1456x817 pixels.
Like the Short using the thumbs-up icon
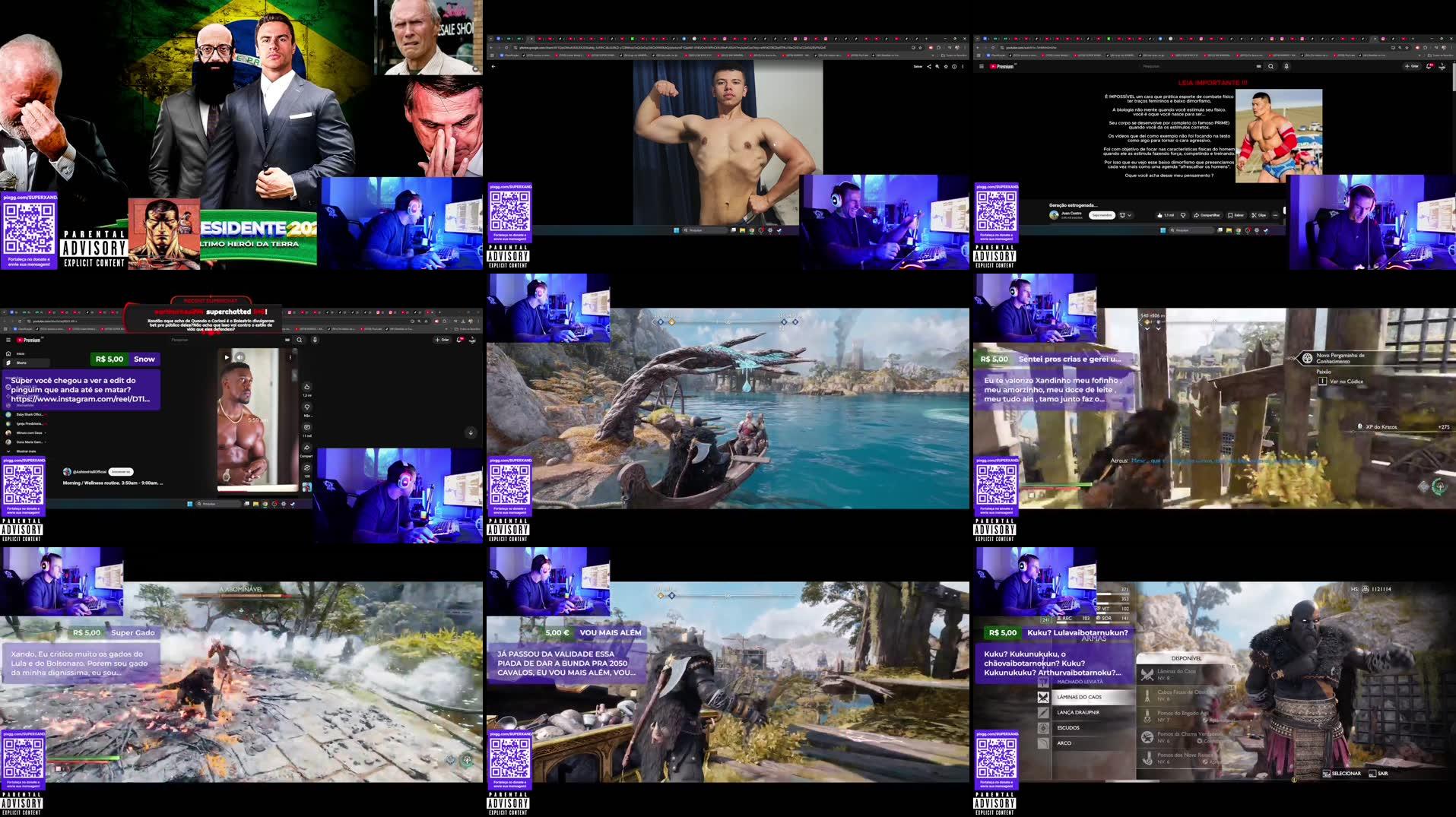pyautogui.click(x=307, y=387)
